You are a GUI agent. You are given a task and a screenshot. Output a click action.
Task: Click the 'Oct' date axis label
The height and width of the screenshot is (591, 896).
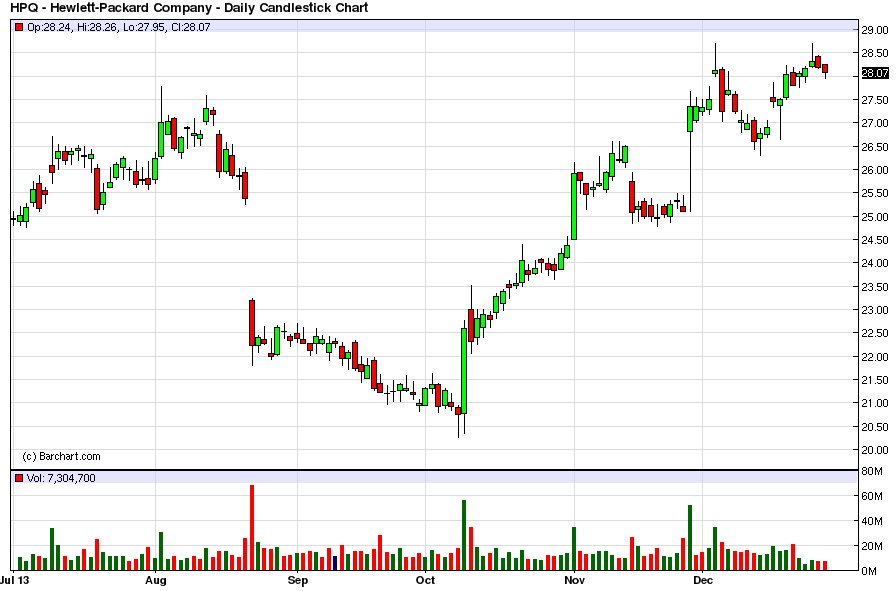click(x=425, y=580)
